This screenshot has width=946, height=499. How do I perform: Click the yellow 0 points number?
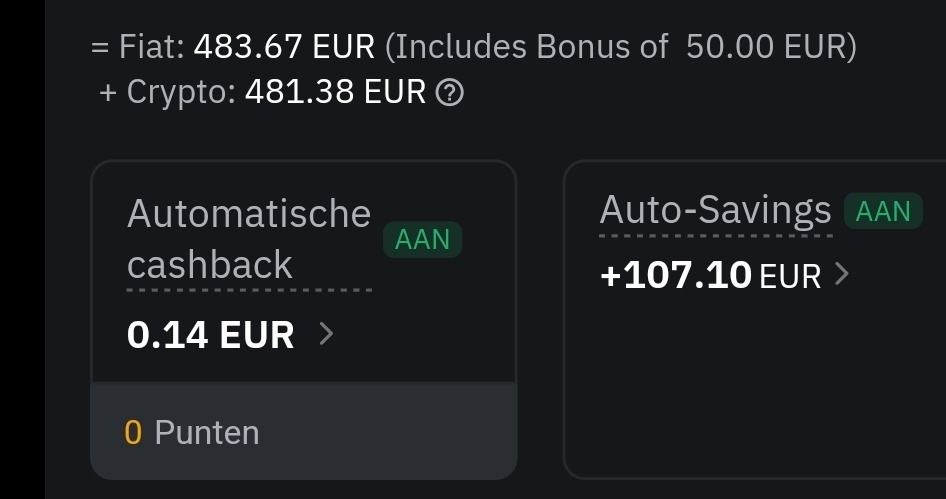(133, 432)
